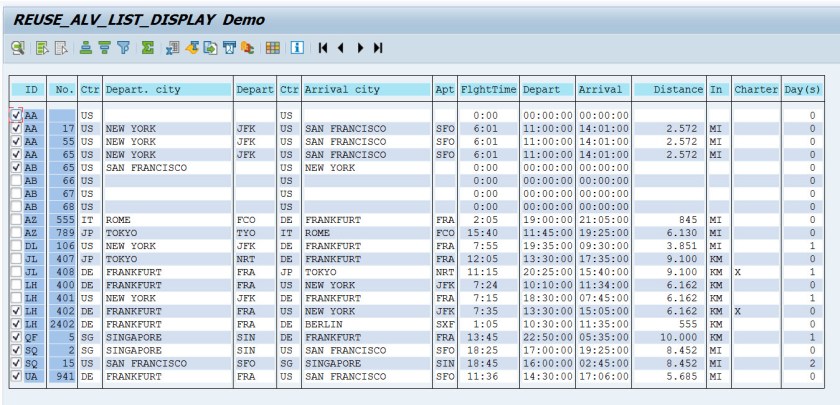The height and width of the screenshot is (405, 840).
Task: Click flight number 2402 cell
Action: click(62, 324)
